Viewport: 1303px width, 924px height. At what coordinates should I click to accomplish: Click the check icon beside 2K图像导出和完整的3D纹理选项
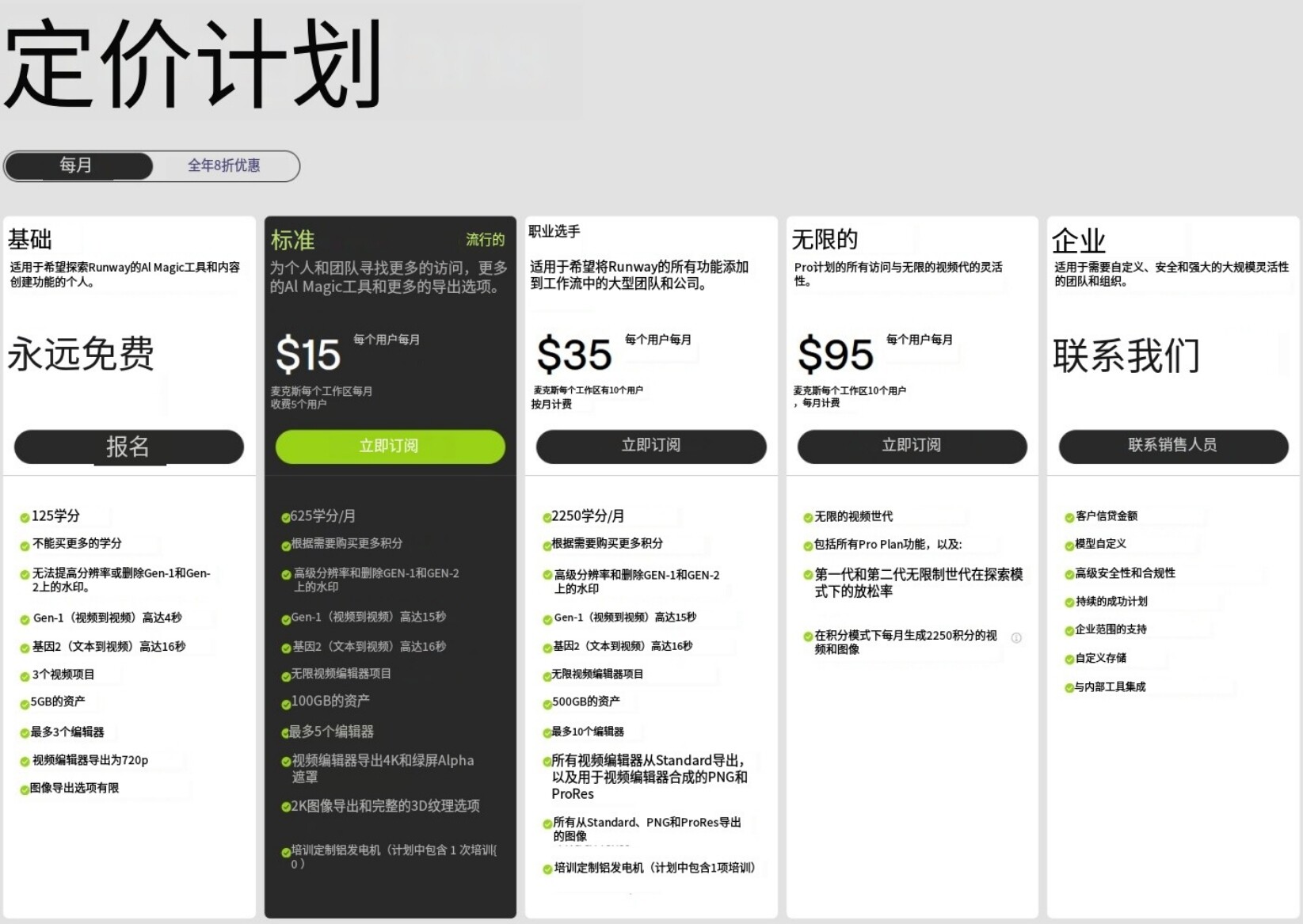286,807
